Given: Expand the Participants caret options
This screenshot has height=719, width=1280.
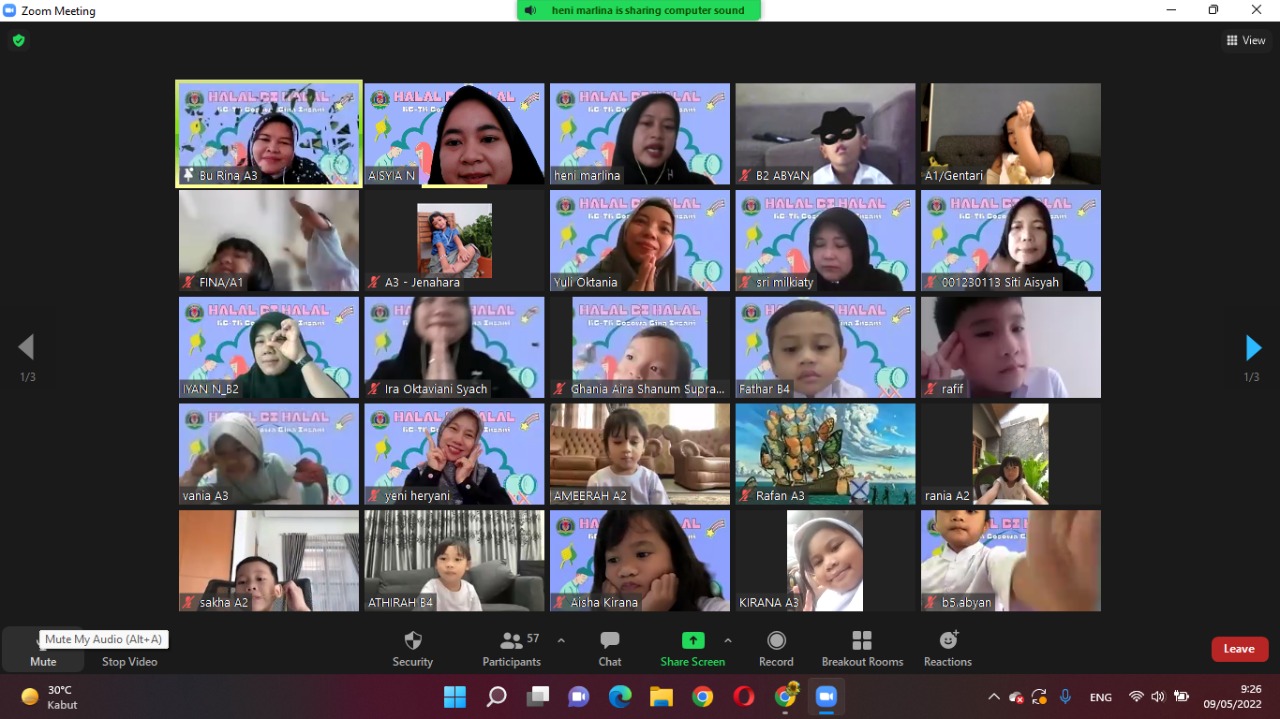Looking at the screenshot, I should 561,641.
